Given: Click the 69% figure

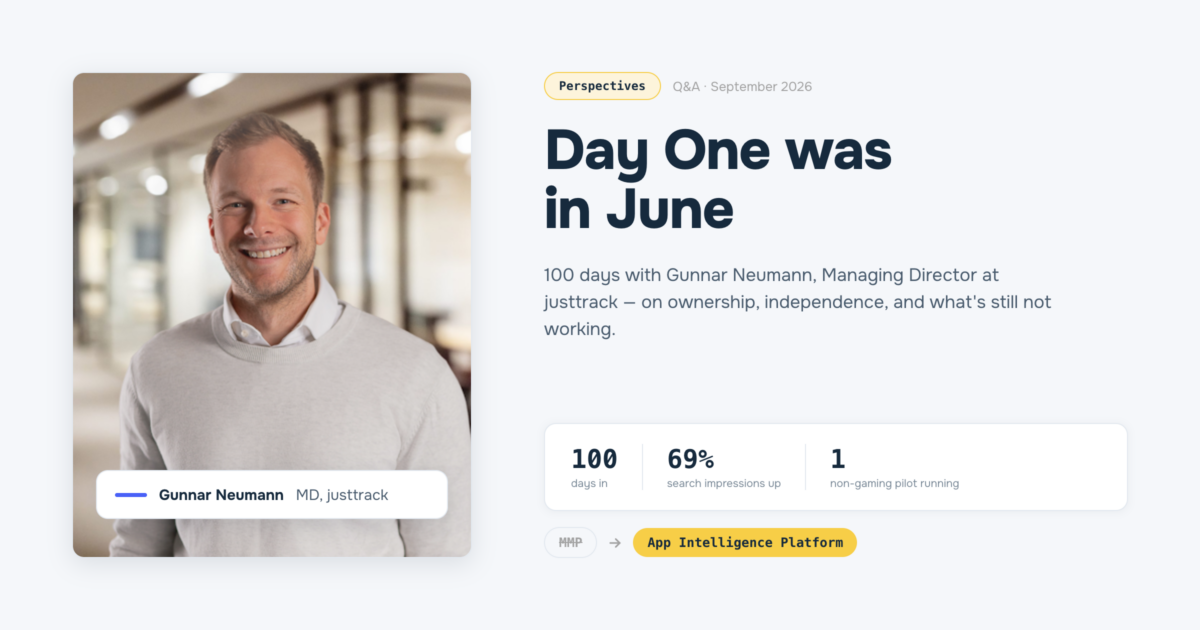Looking at the screenshot, I should tap(691, 459).
